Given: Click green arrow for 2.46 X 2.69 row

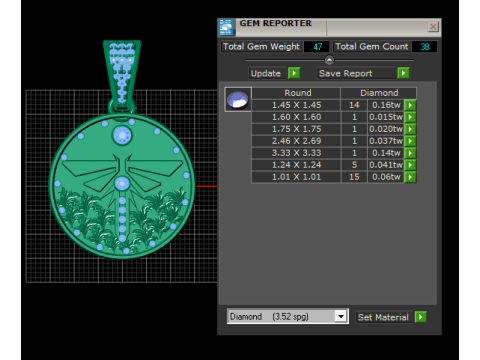Looking at the screenshot, I should 410,141.
